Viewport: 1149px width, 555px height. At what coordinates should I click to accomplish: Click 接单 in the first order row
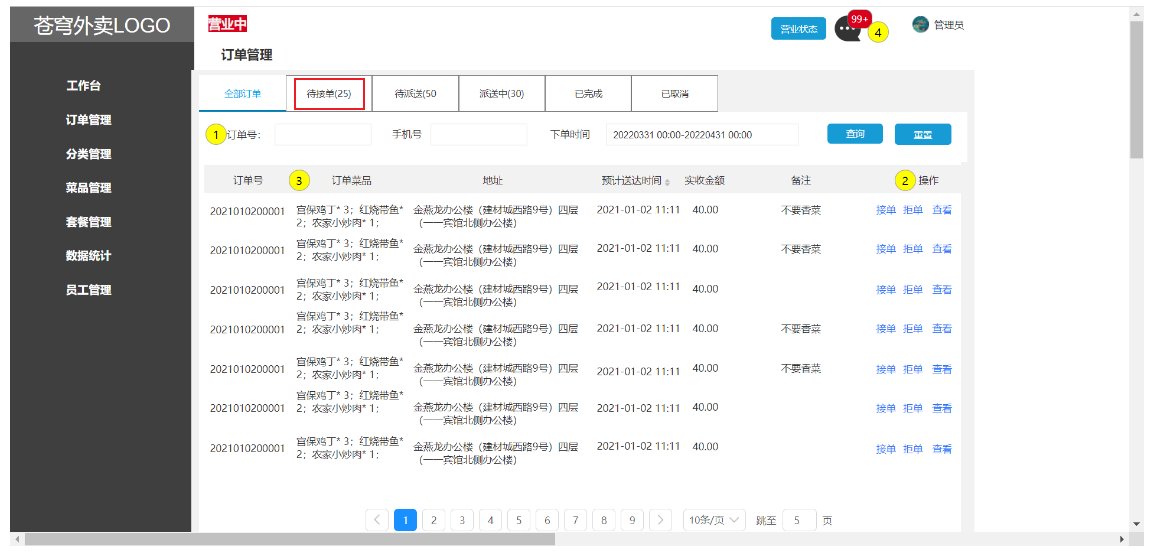[x=886, y=210]
